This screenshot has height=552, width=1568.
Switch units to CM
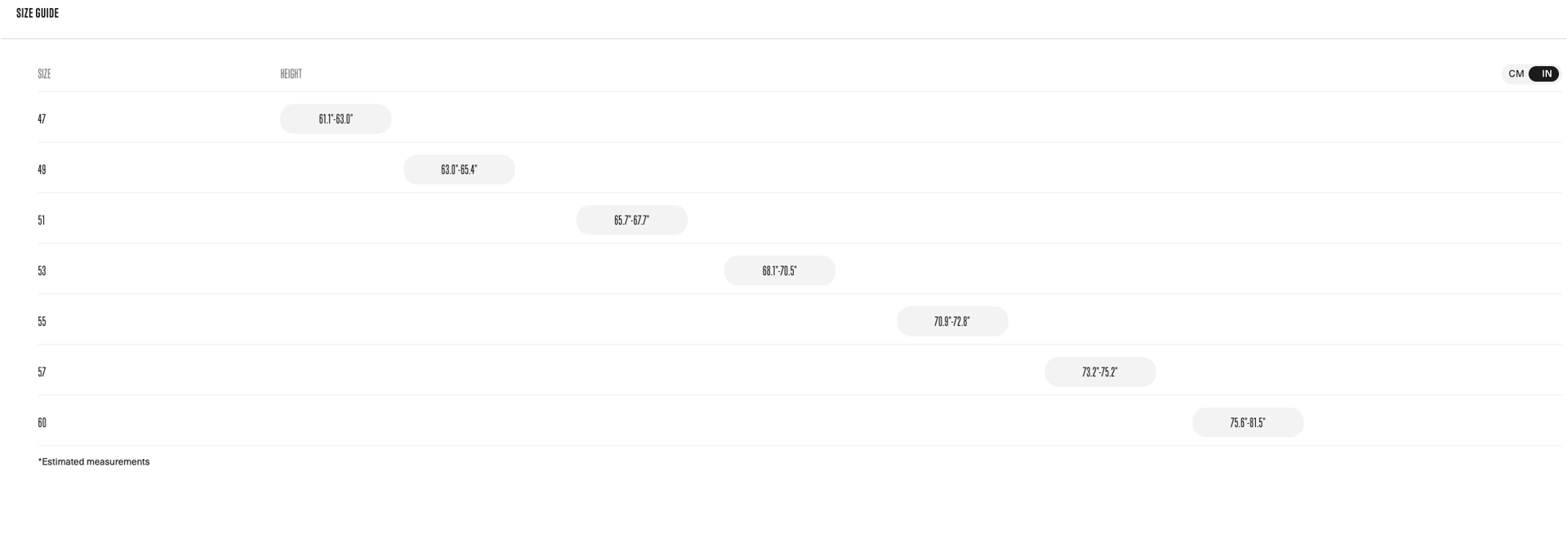1516,74
